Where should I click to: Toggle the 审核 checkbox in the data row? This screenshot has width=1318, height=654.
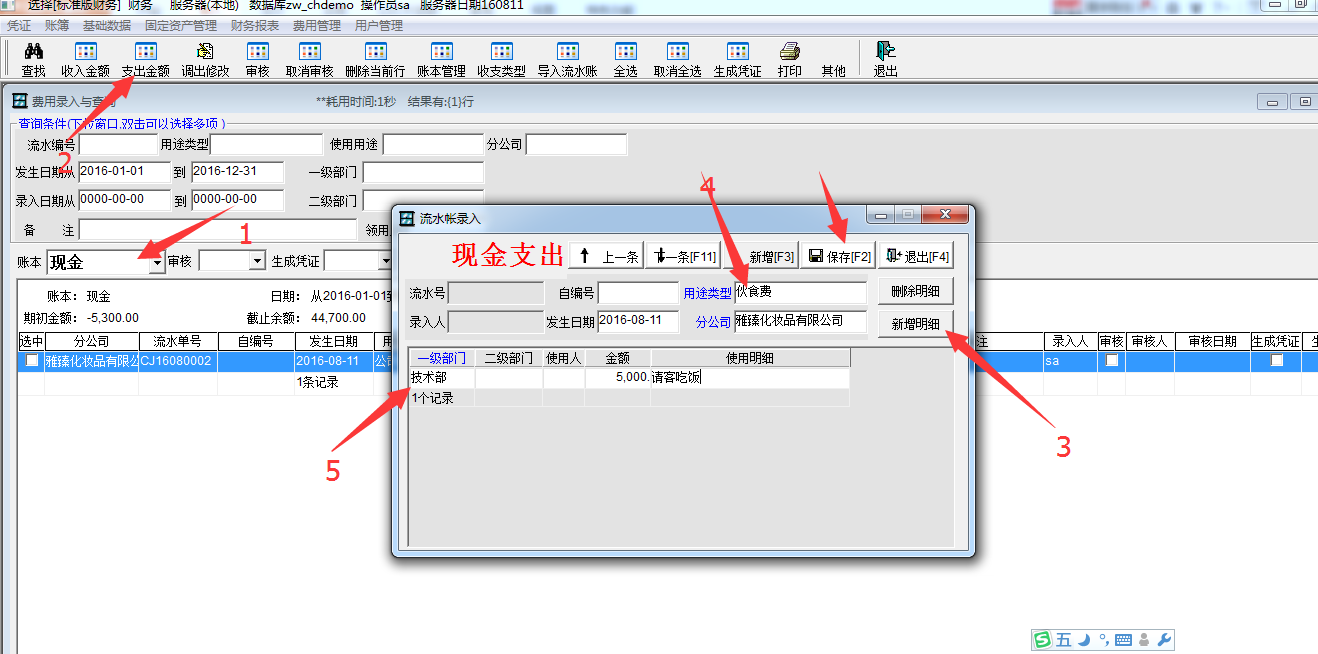(x=1111, y=361)
